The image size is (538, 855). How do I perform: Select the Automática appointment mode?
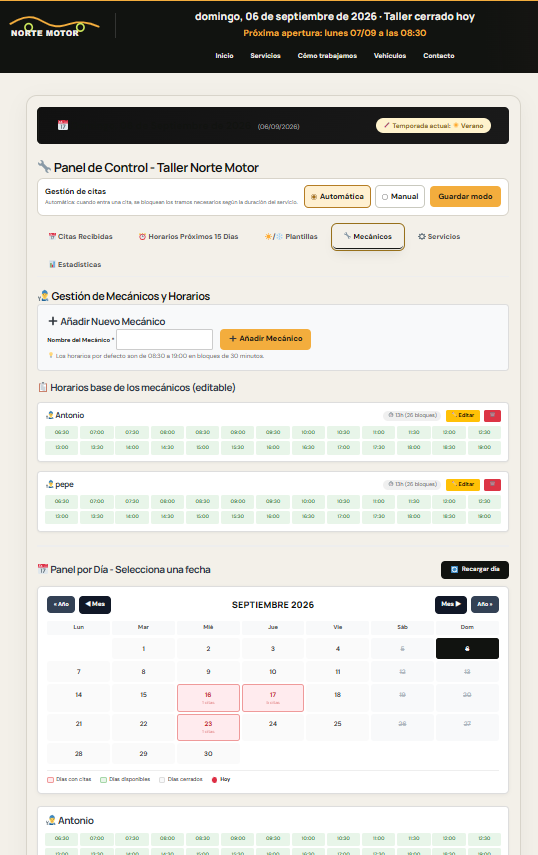coord(337,196)
